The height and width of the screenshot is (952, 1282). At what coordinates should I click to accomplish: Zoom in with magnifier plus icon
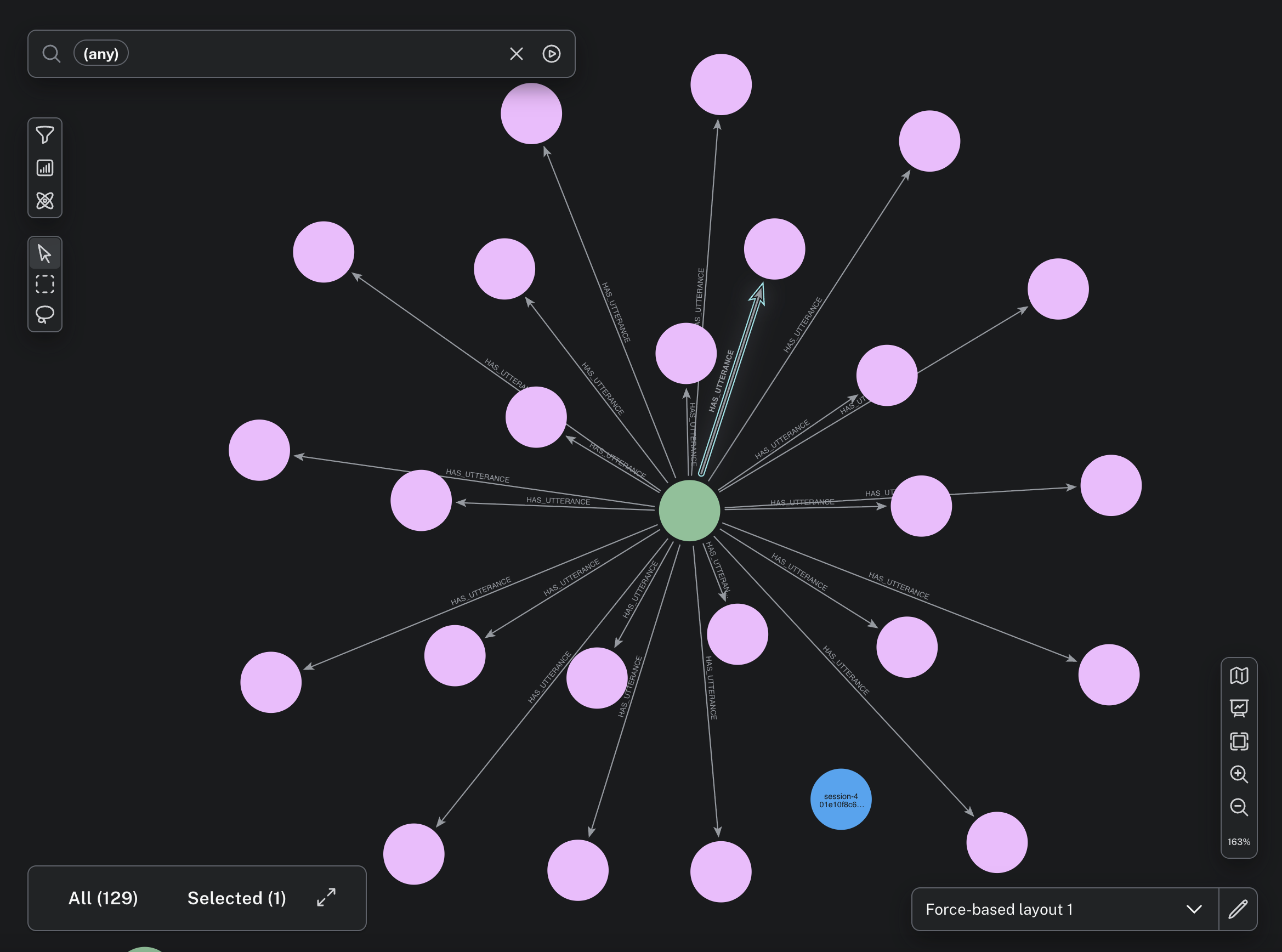tap(1239, 774)
